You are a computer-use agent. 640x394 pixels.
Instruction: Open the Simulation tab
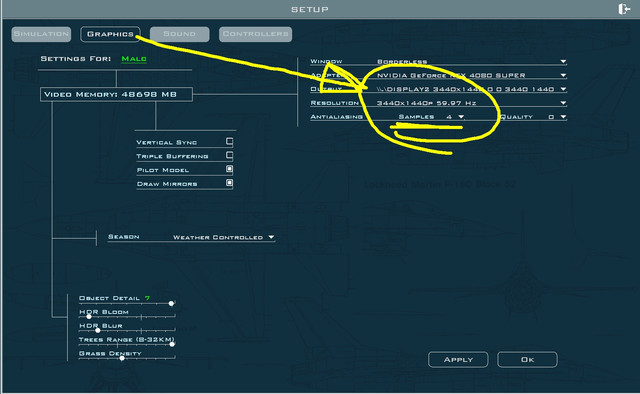pyautogui.click(x=41, y=34)
